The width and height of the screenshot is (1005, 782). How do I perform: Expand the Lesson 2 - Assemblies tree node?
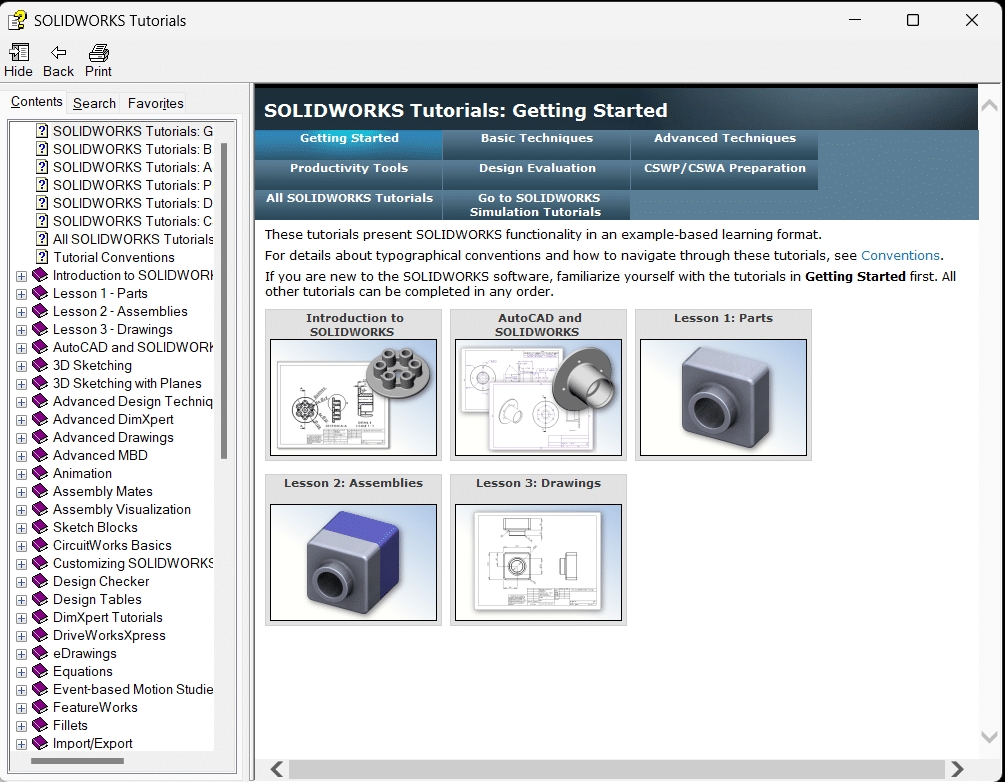pos(21,311)
